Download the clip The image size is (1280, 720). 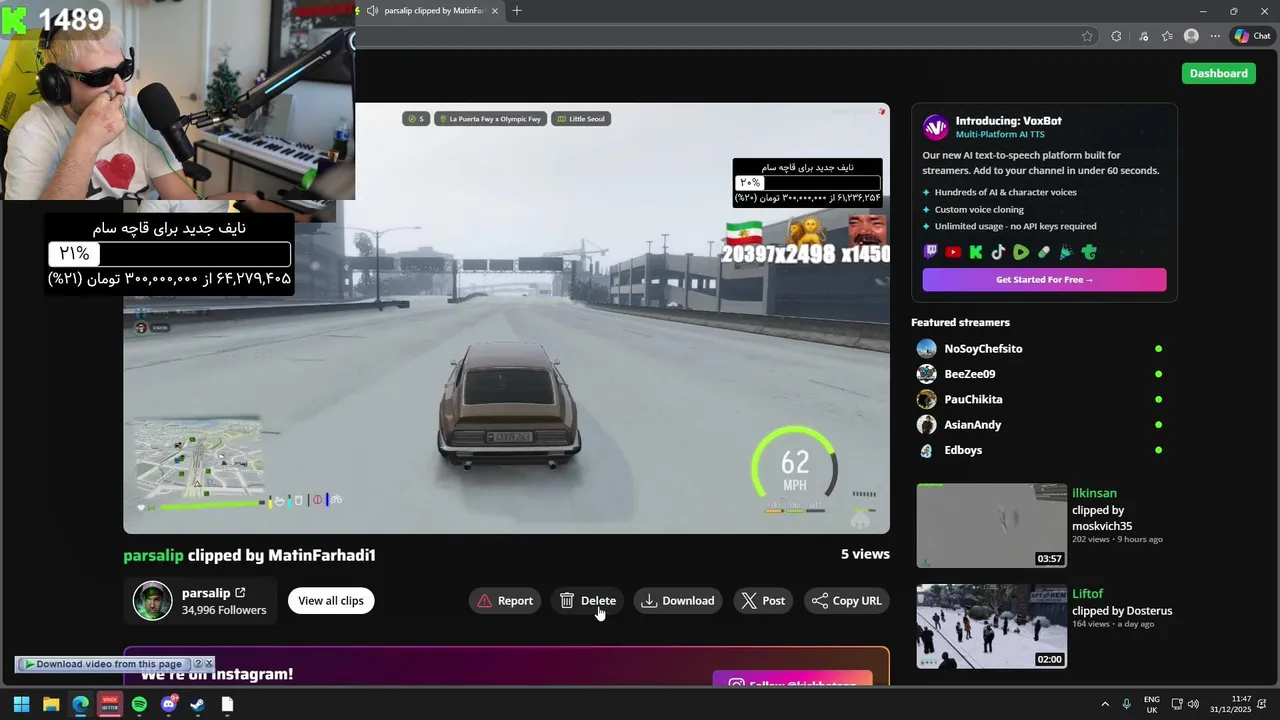click(x=678, y=601)
